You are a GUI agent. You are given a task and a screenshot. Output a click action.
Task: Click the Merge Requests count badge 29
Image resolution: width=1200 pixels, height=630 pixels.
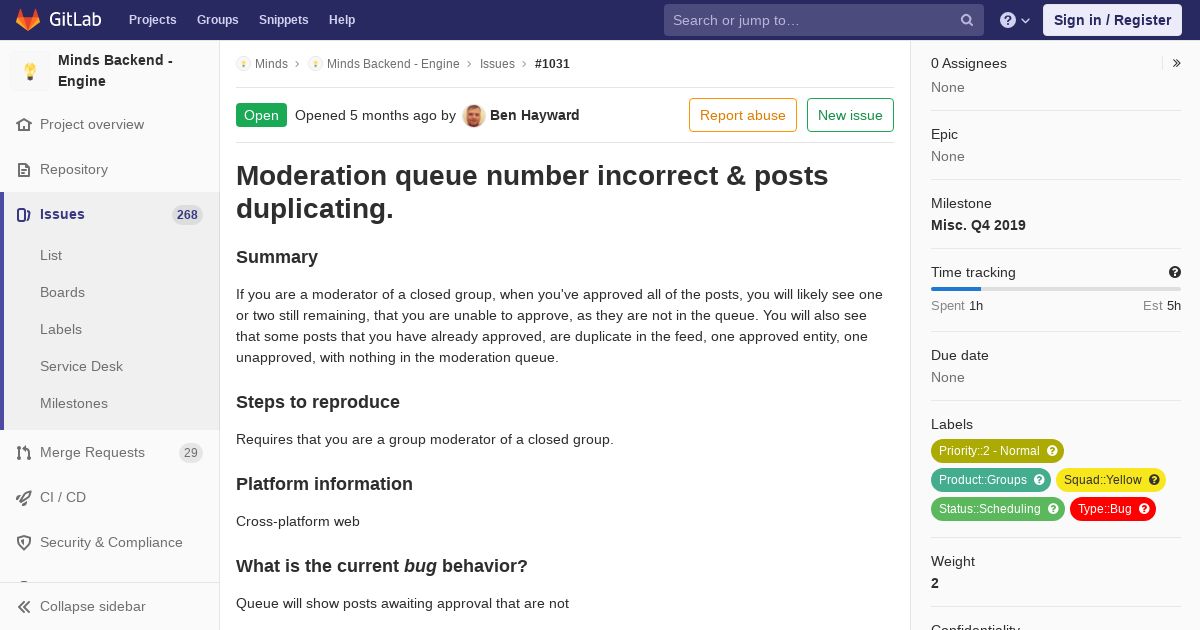click(x=191, y=453)
